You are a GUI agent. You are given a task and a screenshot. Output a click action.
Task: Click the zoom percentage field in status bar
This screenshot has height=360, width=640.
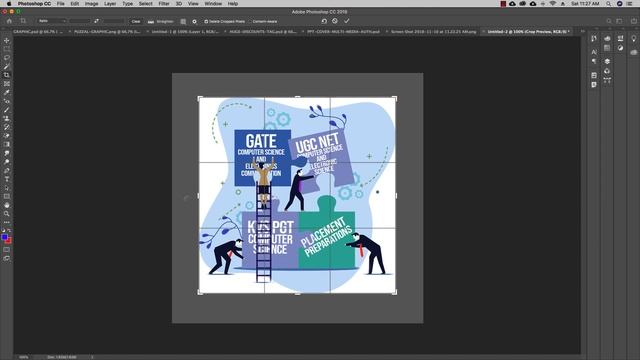click(x=24, y=357)
